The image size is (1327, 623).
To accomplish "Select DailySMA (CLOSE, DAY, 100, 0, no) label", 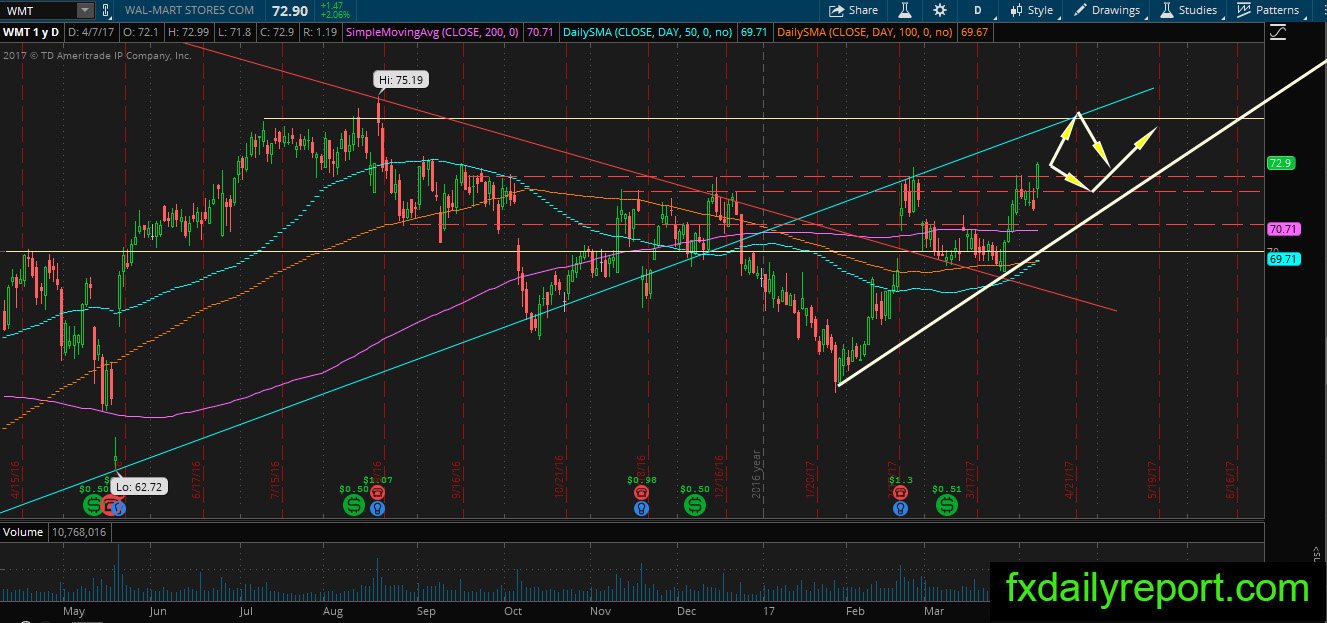I will click(867, 33).
